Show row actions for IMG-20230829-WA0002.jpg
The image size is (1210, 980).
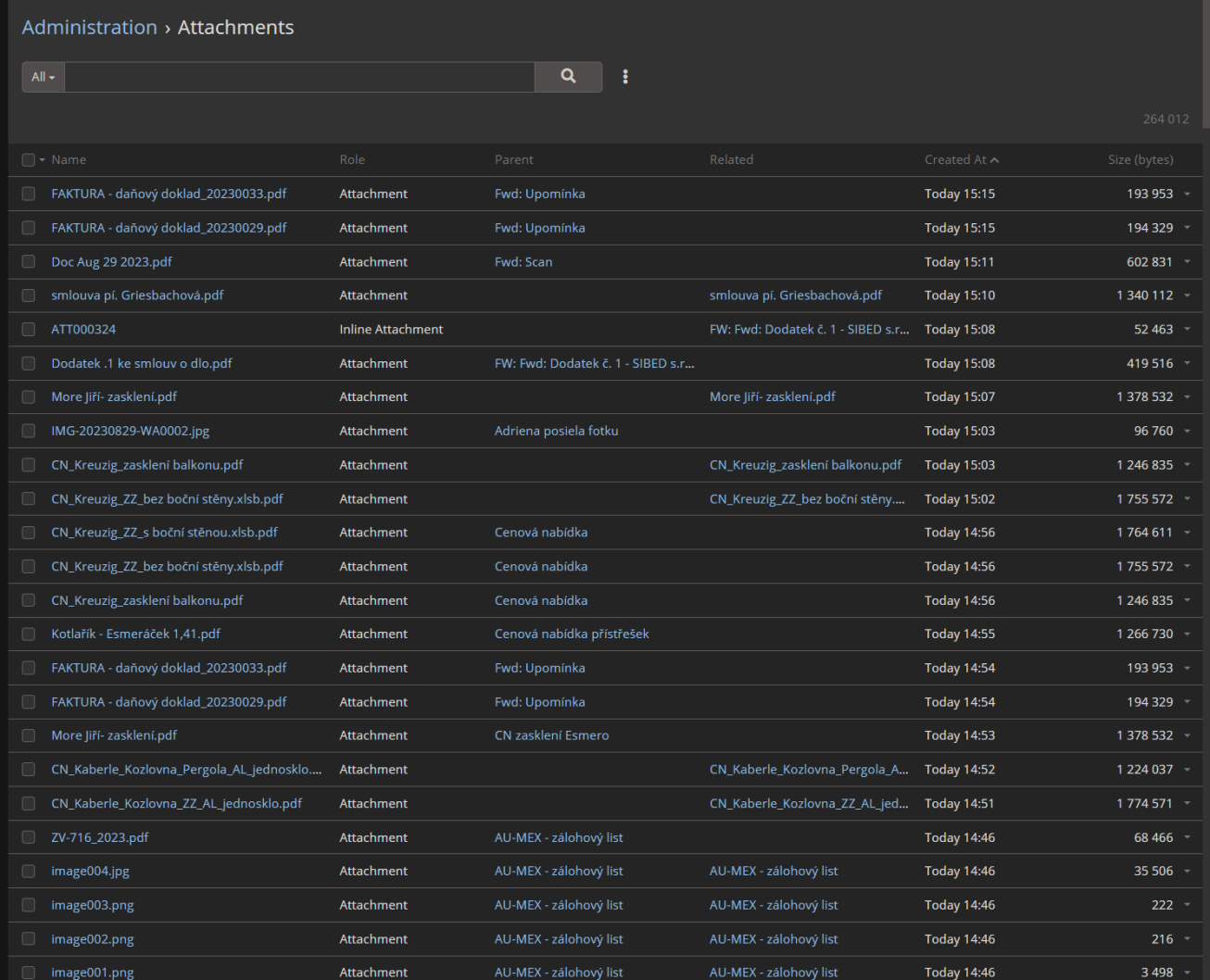click(1187, 431)
